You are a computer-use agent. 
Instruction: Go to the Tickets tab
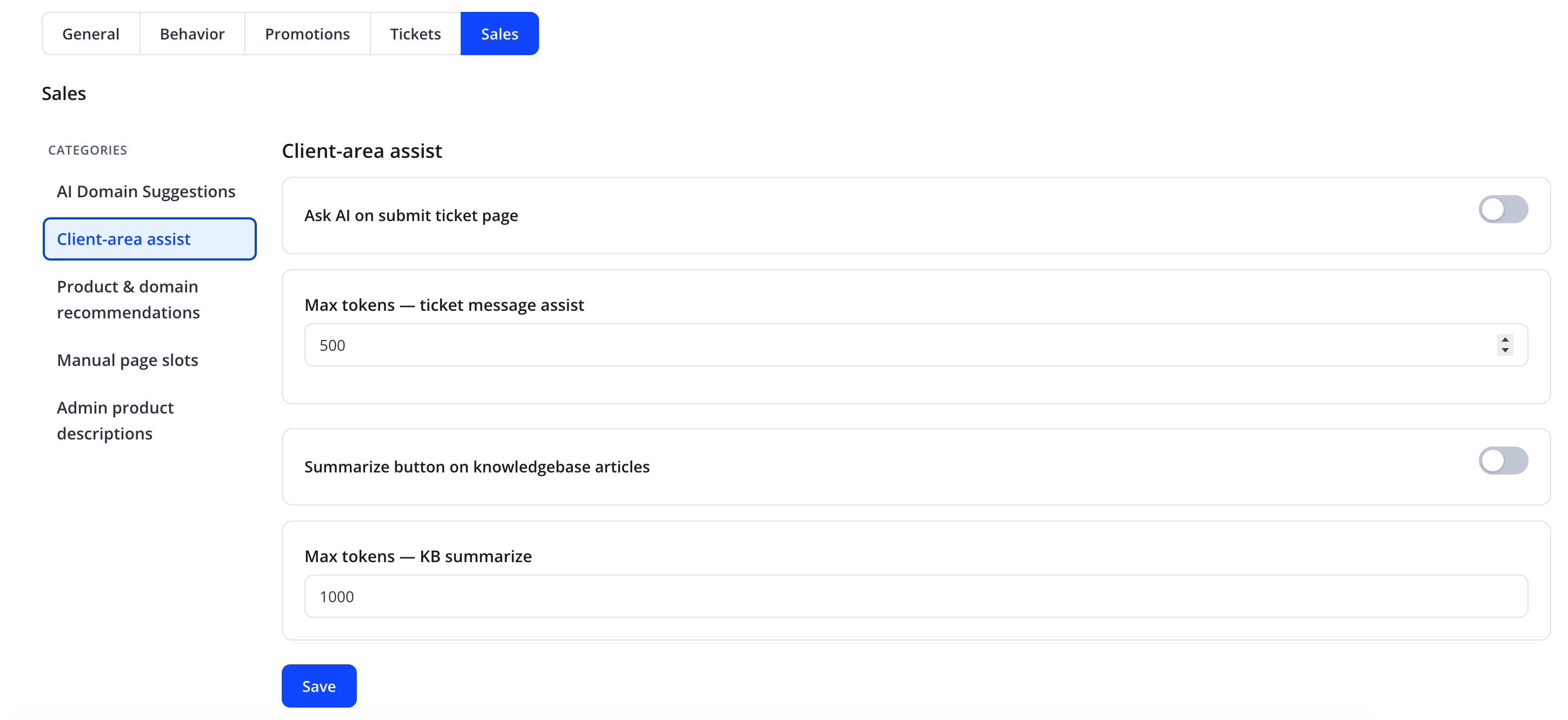click(x=415, y=34)
